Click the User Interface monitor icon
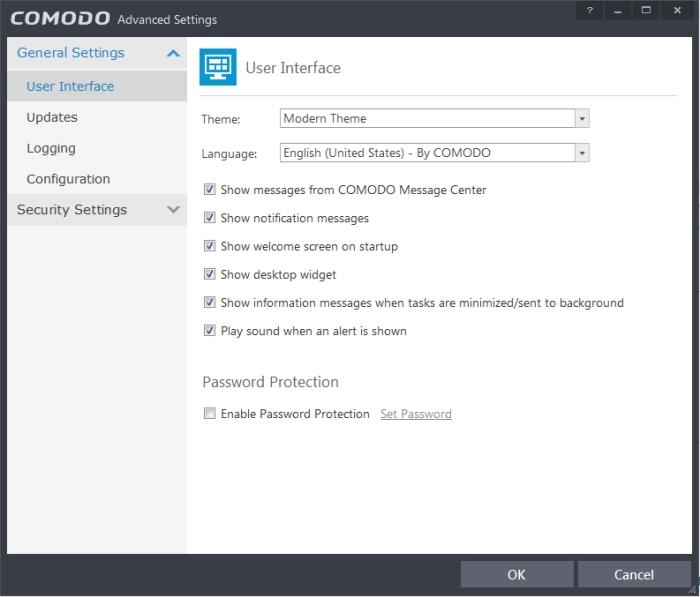The image size is (700, 597). coord(218,67)
